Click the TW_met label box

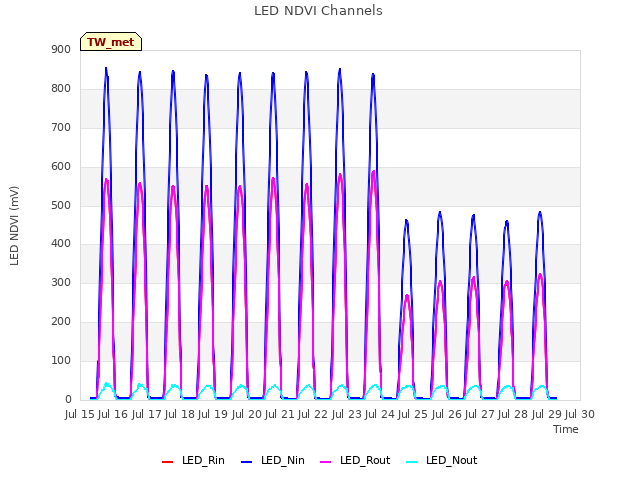(x=111, y=42)
